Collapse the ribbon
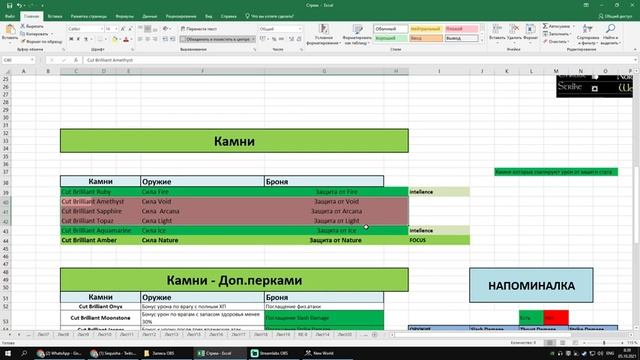This screenshot has height=360, width=640. click(635, 49)
